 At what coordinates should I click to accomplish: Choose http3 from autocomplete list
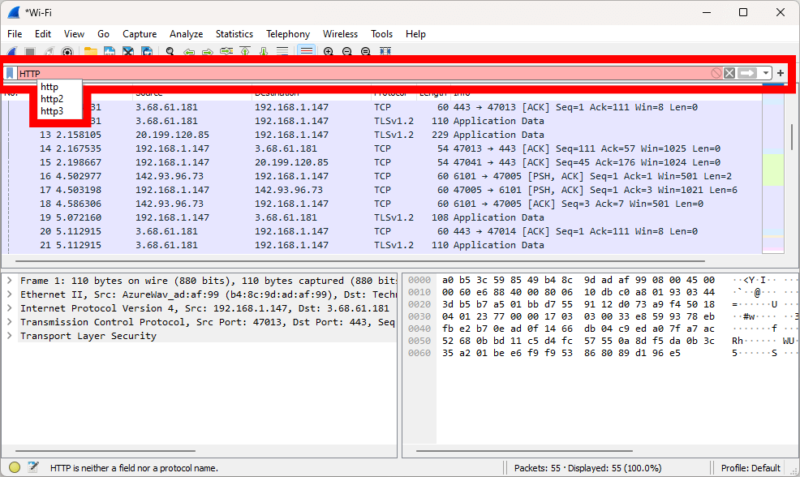click(x=52, y=111)
